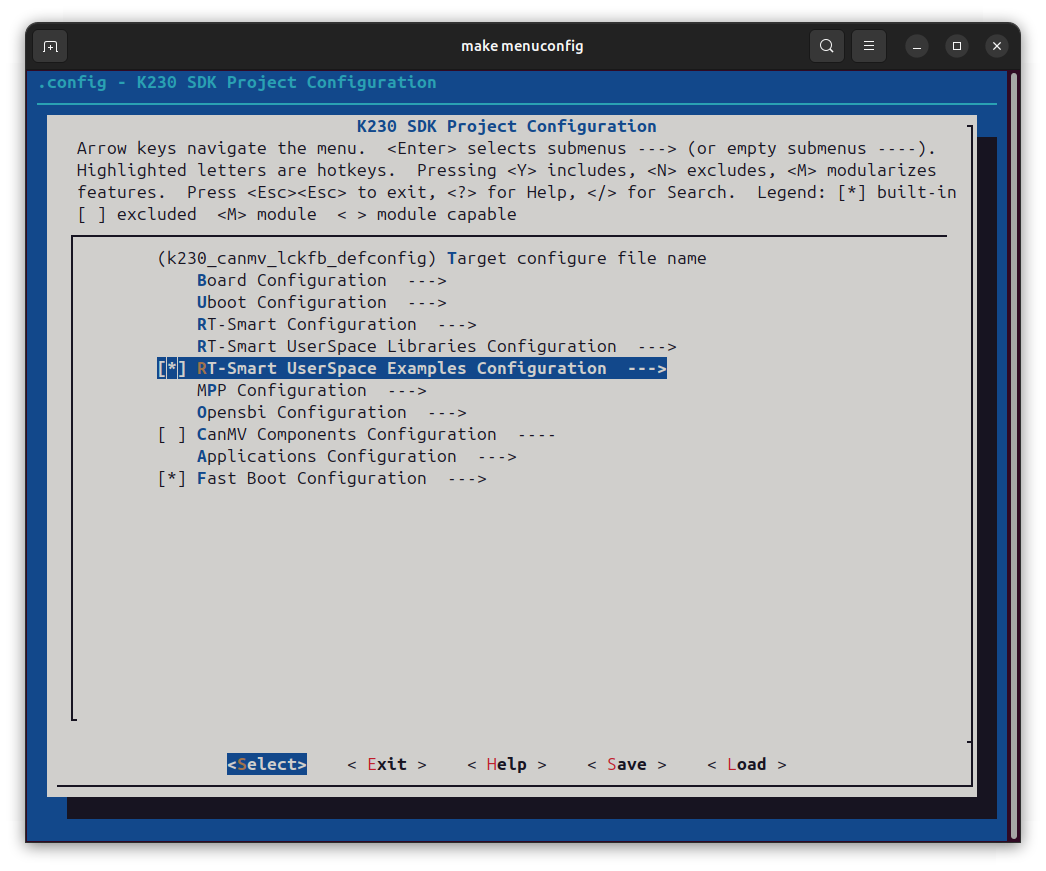Viewport: 1046px width, 871px height.
Task: Click the Select button
Action: pos(267,764)
